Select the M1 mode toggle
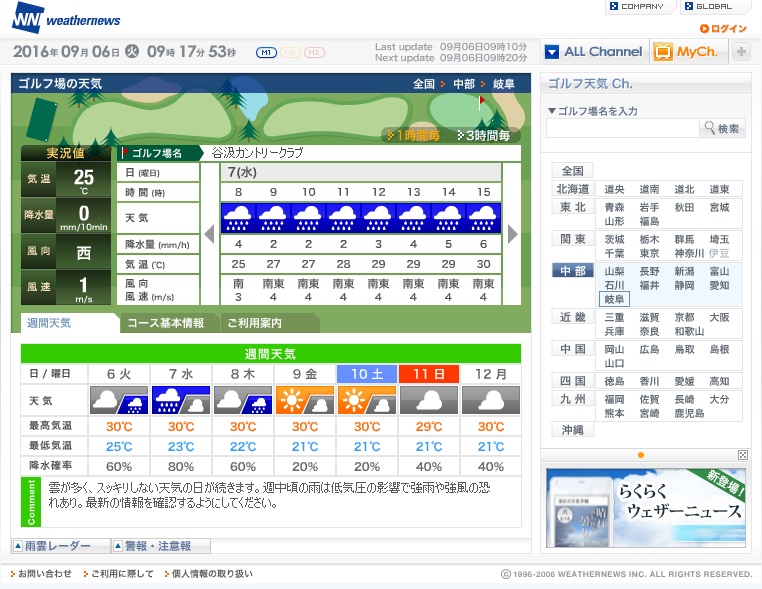The image size is (762, 589). click(266, 52)
